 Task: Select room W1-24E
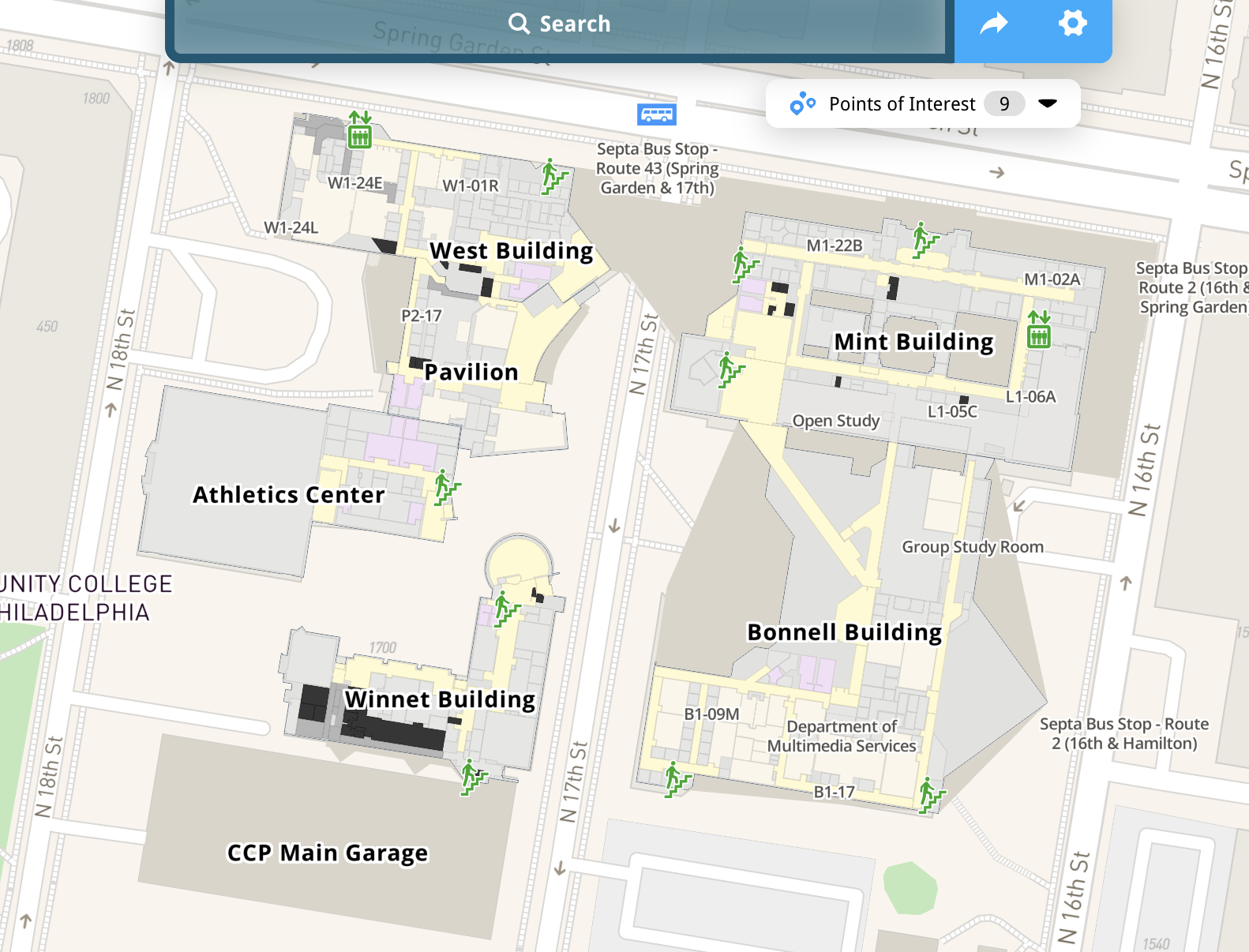(355, 183)
